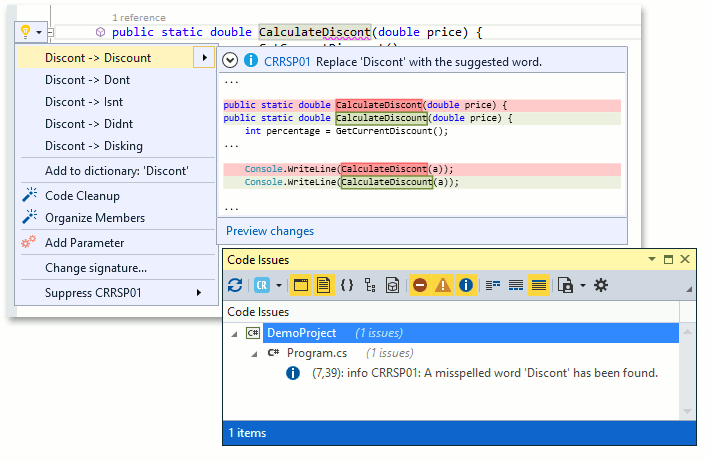This screenshot has width=710, height=461.
Task: Click the CR CodeRush icon in toolbar
Action: click(x=262, y=285)
